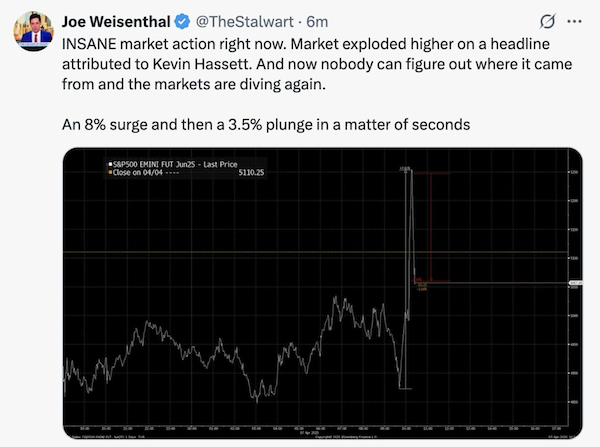
Task: Open the @TheStalwart handle link
Action: 245,22
